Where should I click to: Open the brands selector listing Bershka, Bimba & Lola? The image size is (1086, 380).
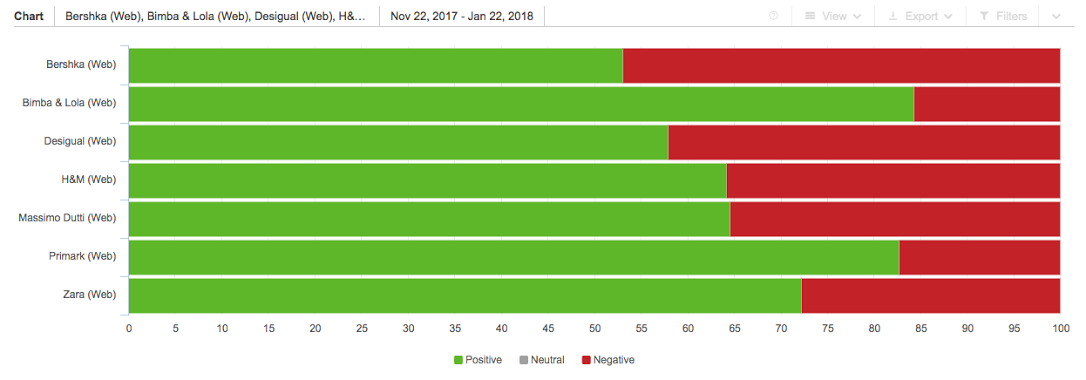point(217,16)
